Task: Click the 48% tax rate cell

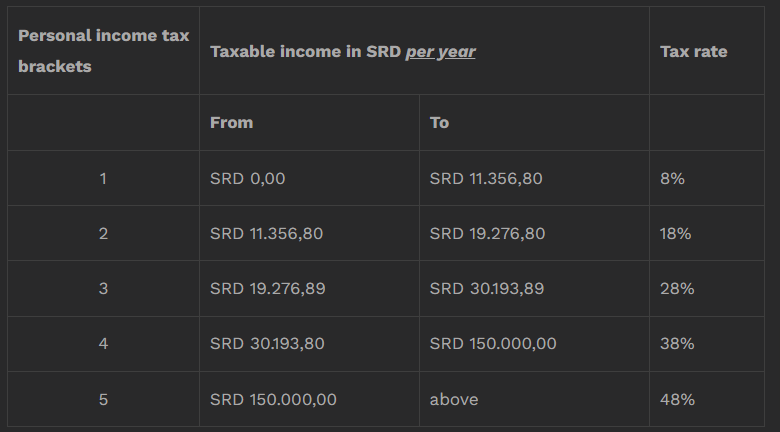Action: [x=707, y=399]
